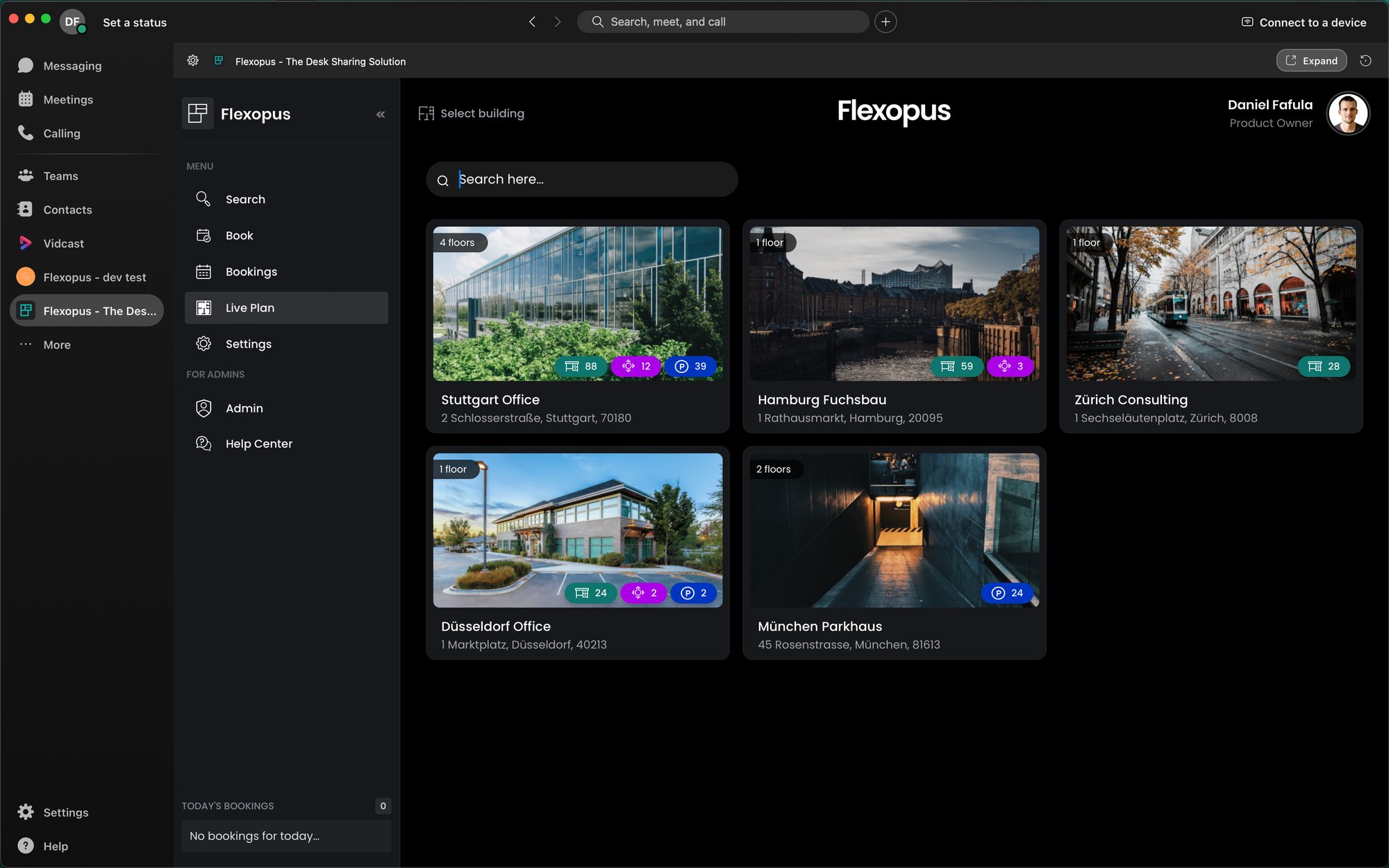Click the Expand button
Screen dimensions: 1389x868
click(1311, 61)
